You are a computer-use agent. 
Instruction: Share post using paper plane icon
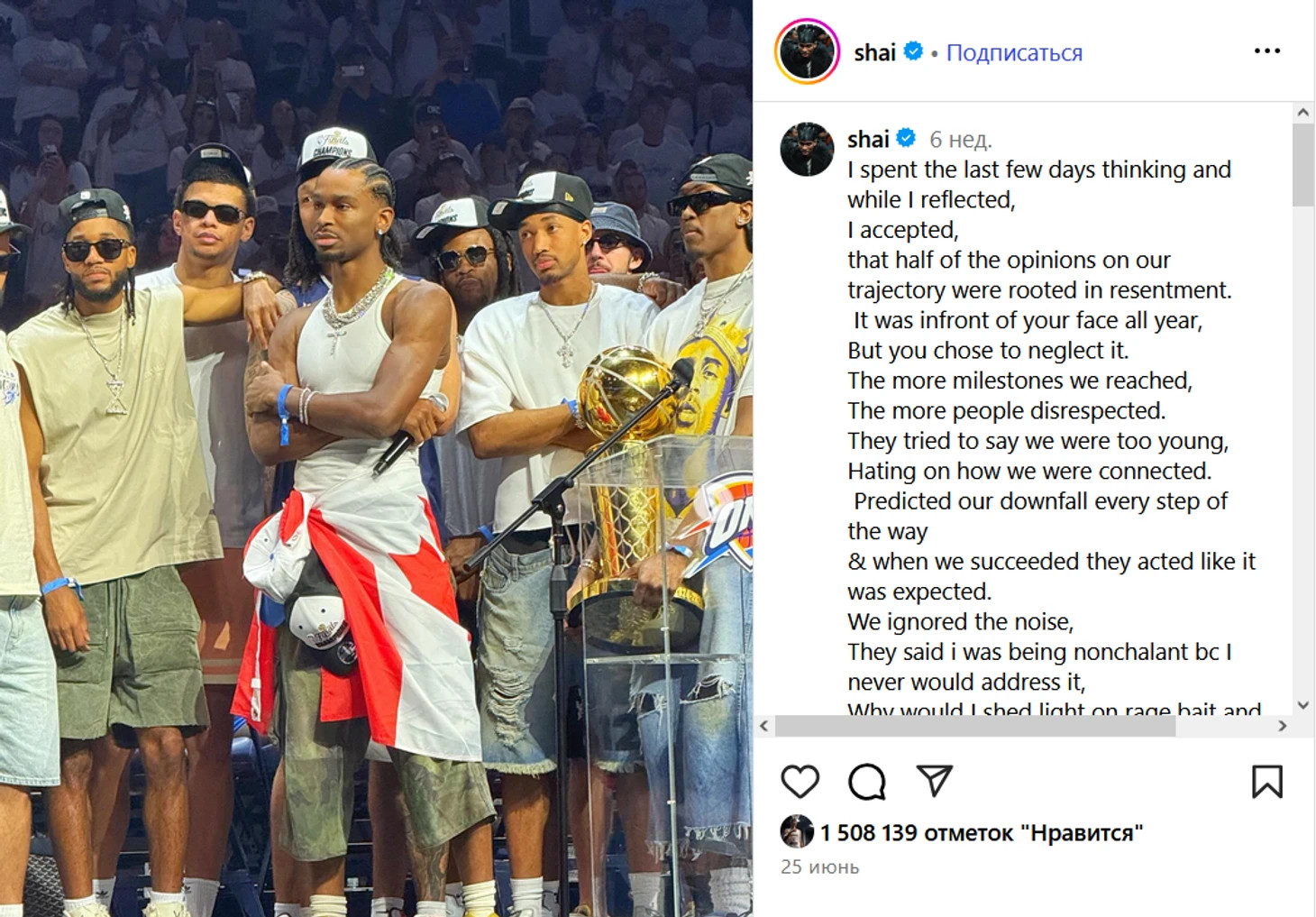point(934,781)
